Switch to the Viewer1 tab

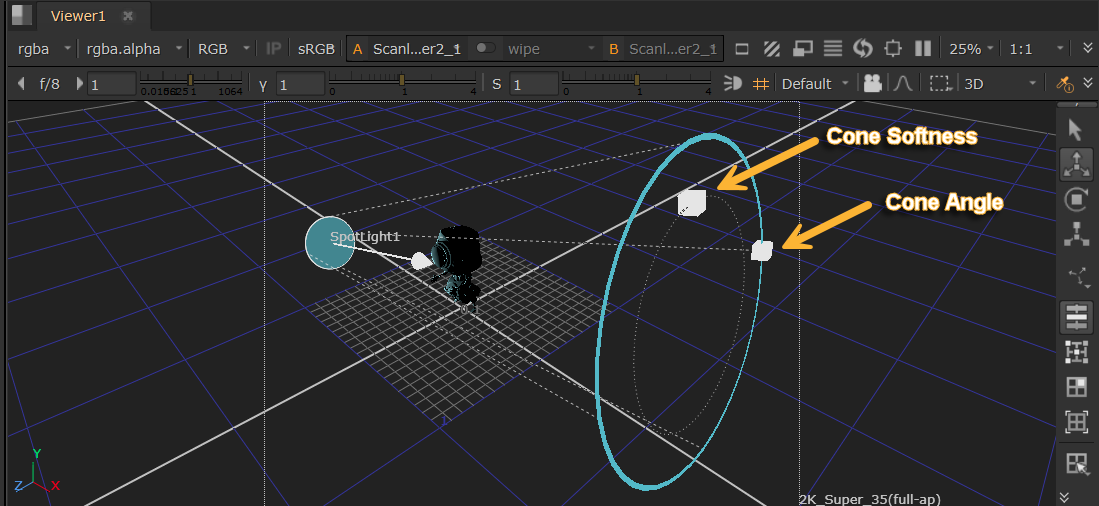[77, 16]
